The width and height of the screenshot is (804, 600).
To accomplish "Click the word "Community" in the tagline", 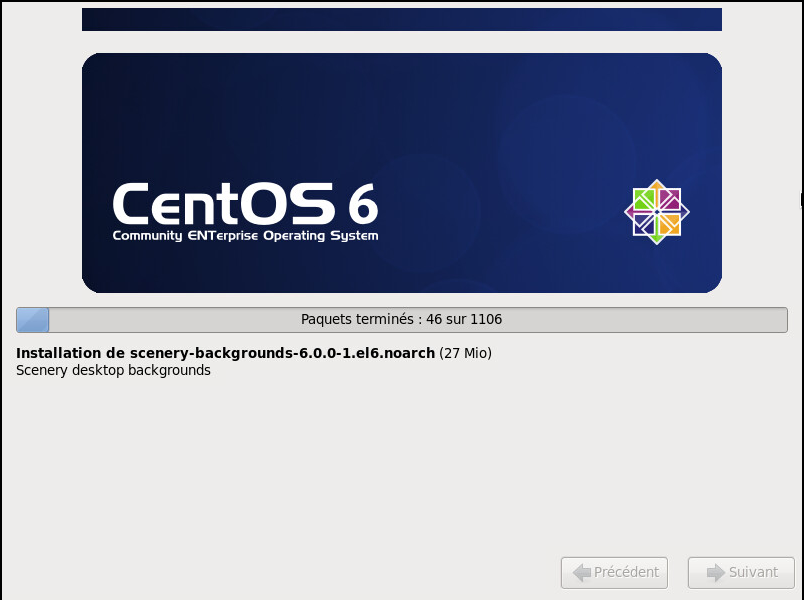I will coord(147,236).
